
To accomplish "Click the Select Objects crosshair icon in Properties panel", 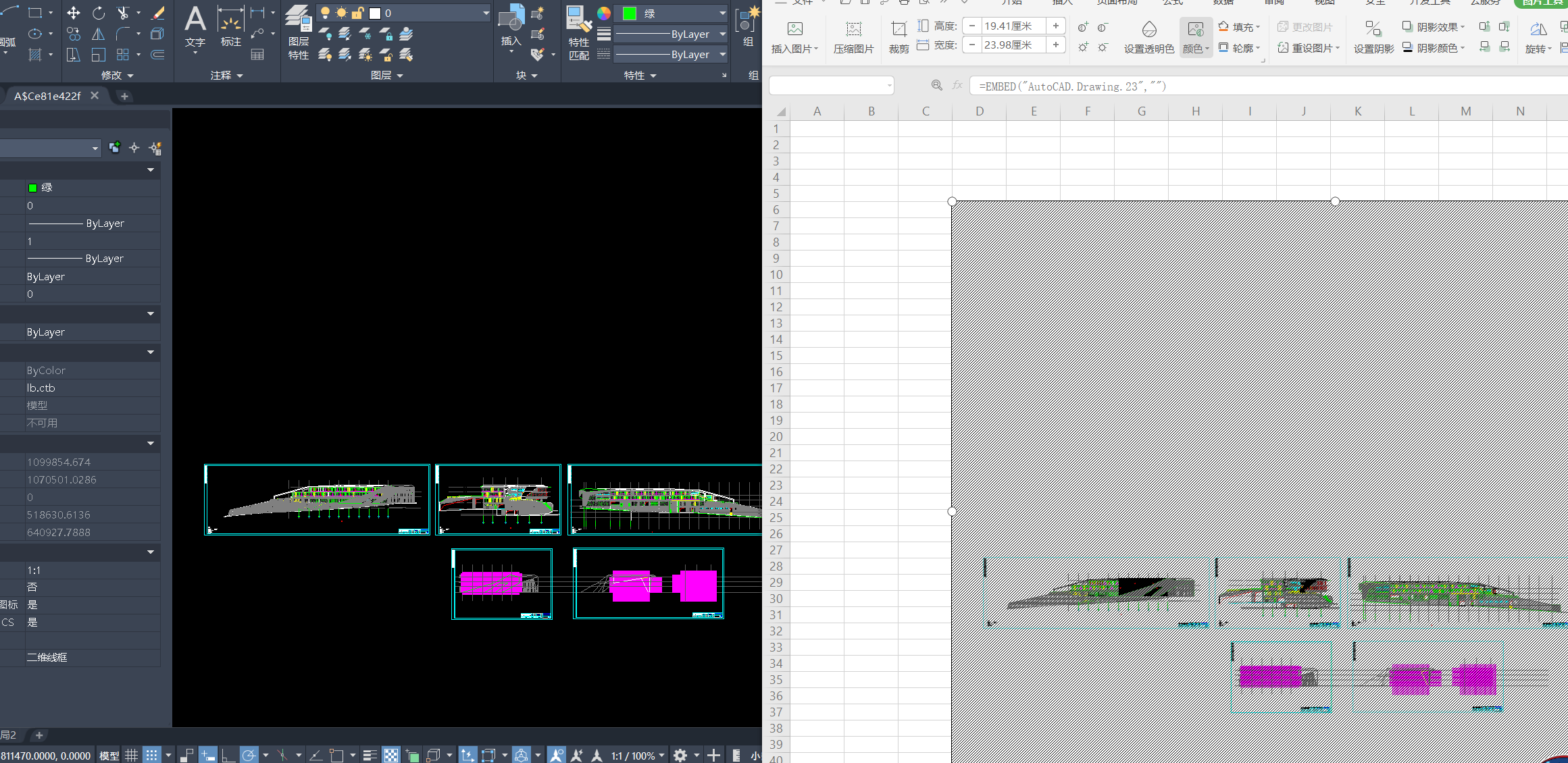I will 134,148.
